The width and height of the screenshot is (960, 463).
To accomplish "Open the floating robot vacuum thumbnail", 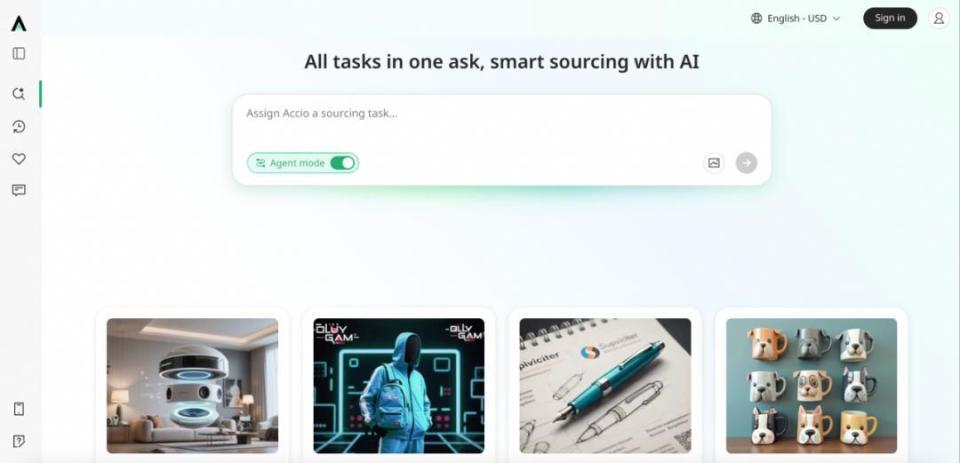I will [x=192, y=386].
